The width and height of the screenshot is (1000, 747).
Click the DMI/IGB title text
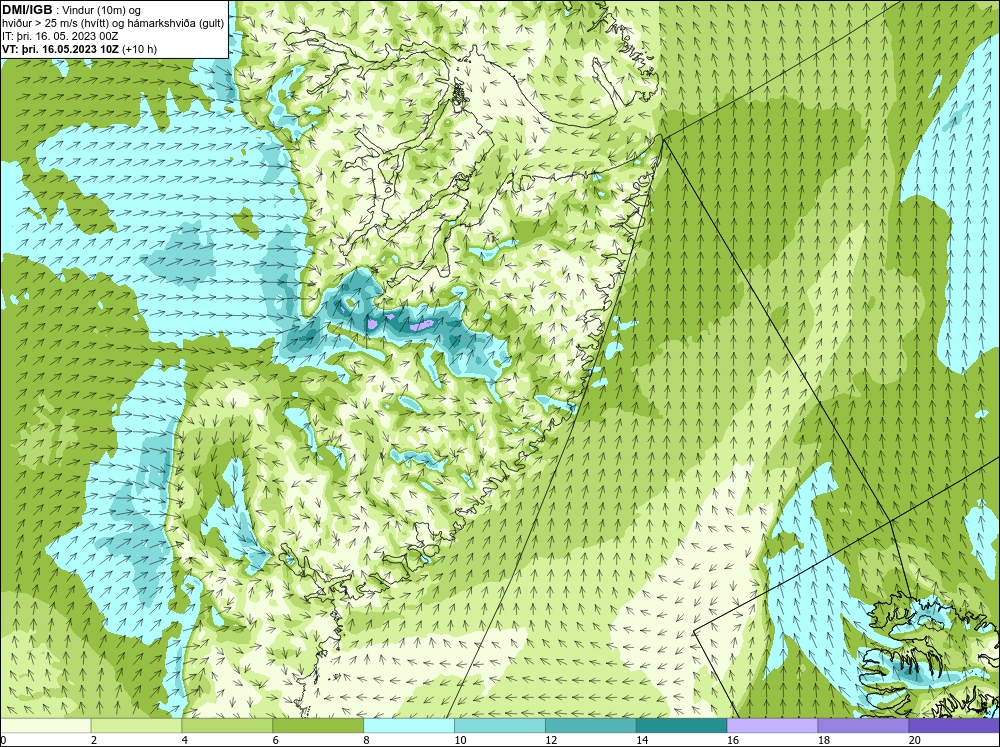coord(27,10)
